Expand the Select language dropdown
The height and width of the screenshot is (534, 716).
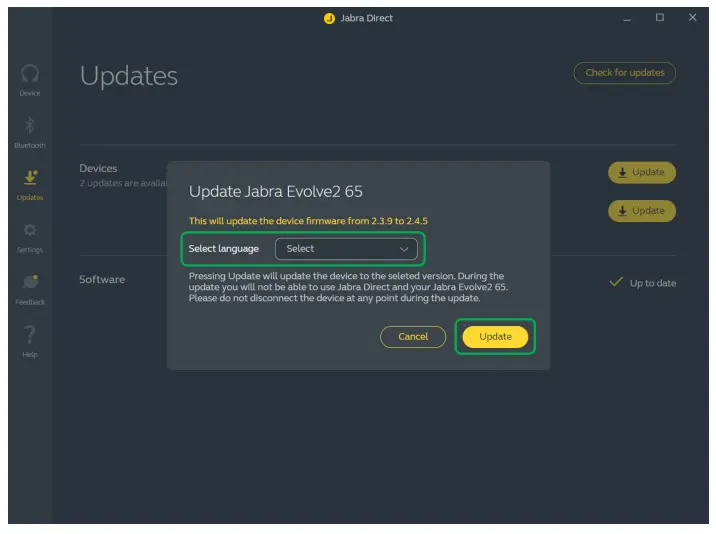(346, 249)
